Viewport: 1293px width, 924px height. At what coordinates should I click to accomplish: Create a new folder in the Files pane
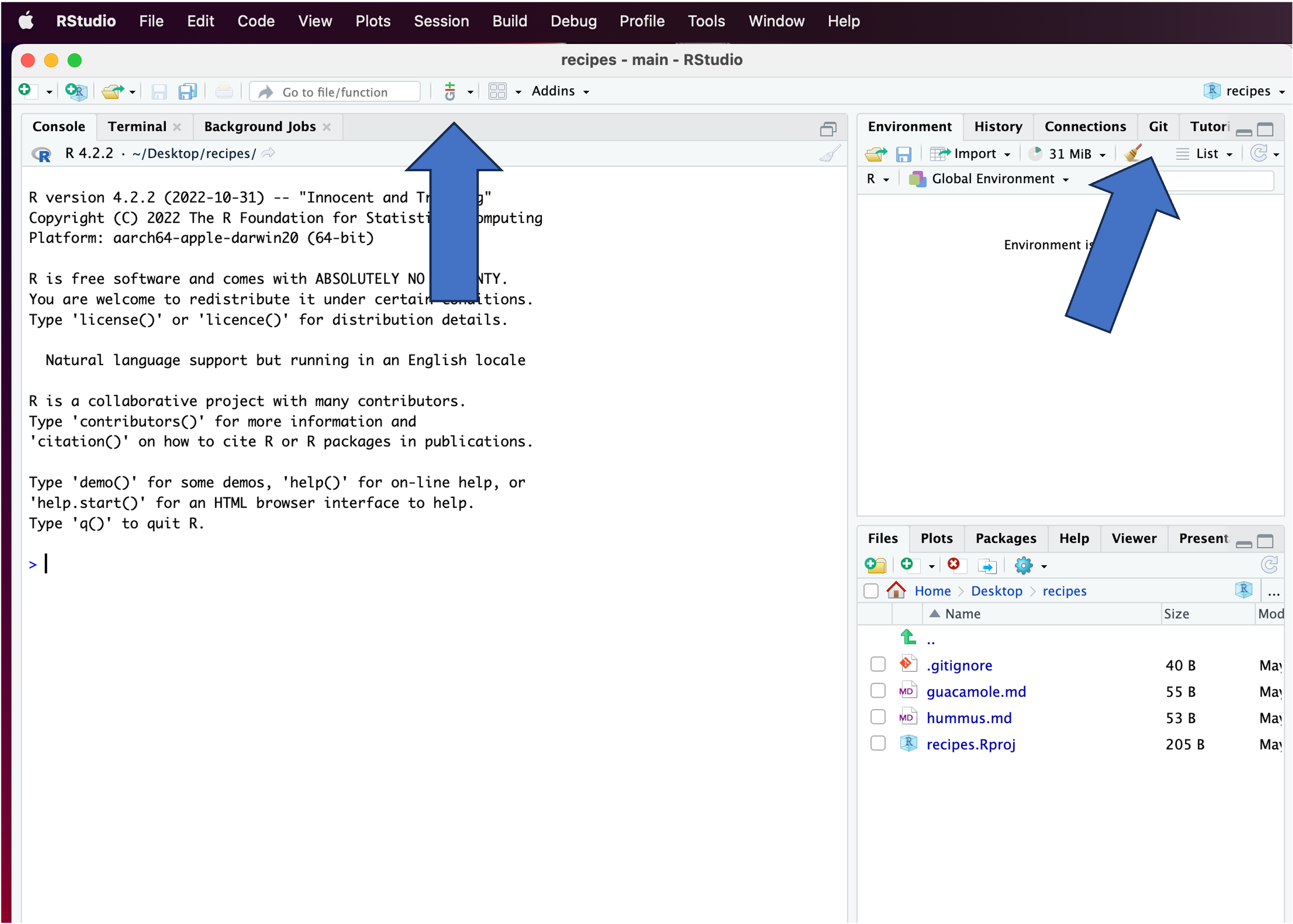tap(875, 565)
